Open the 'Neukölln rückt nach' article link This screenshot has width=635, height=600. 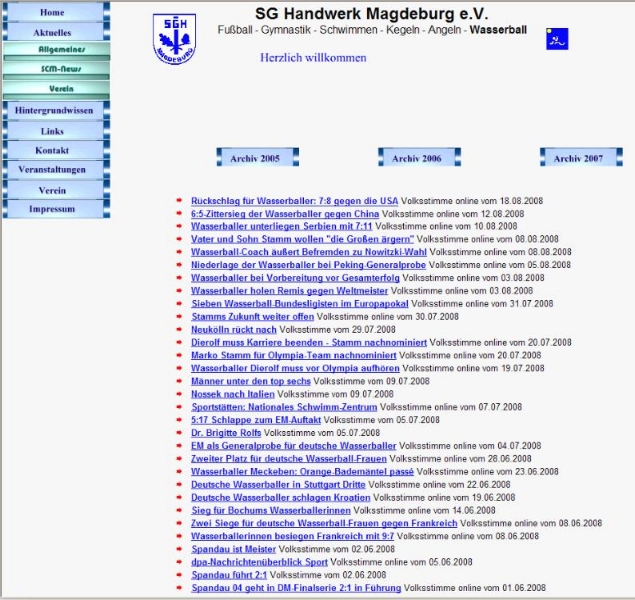(234, 329)
